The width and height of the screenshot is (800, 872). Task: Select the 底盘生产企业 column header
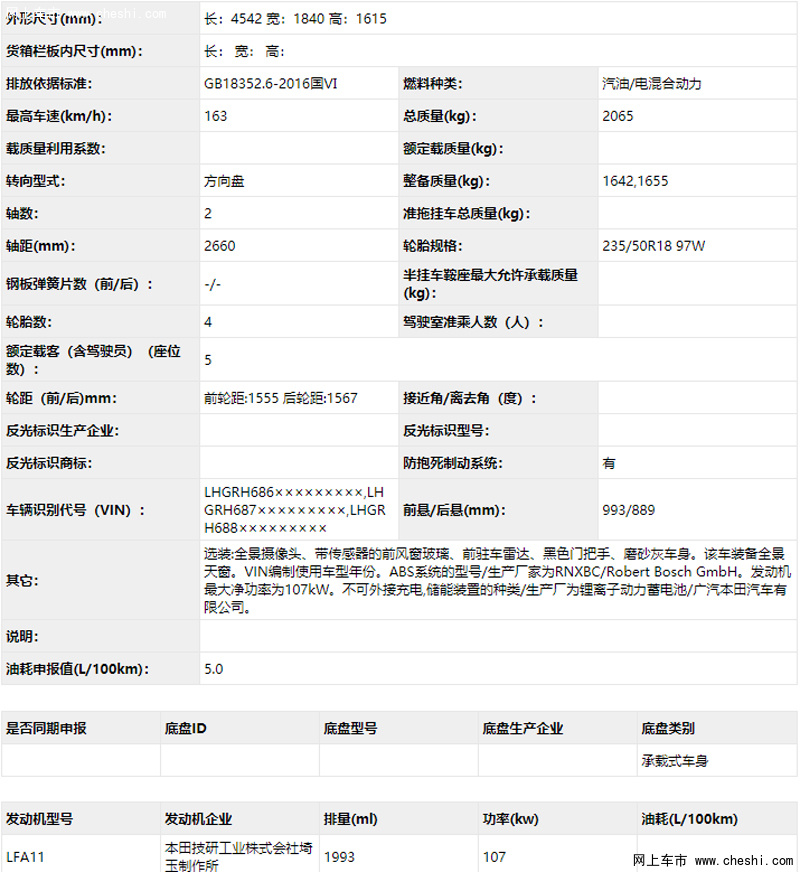click(x=523, y=729)
